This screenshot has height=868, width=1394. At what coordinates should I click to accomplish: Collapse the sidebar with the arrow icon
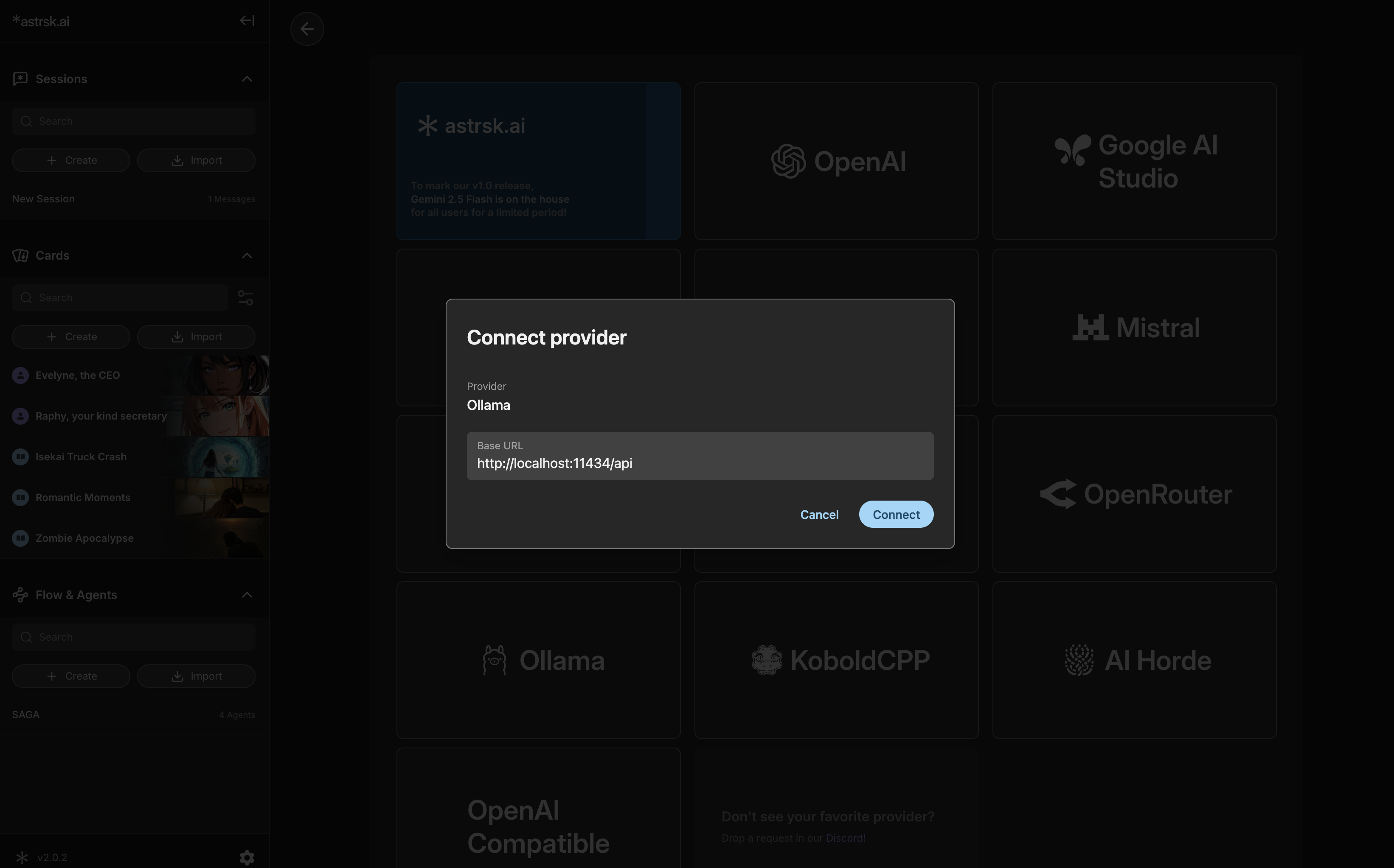[247, 21]
